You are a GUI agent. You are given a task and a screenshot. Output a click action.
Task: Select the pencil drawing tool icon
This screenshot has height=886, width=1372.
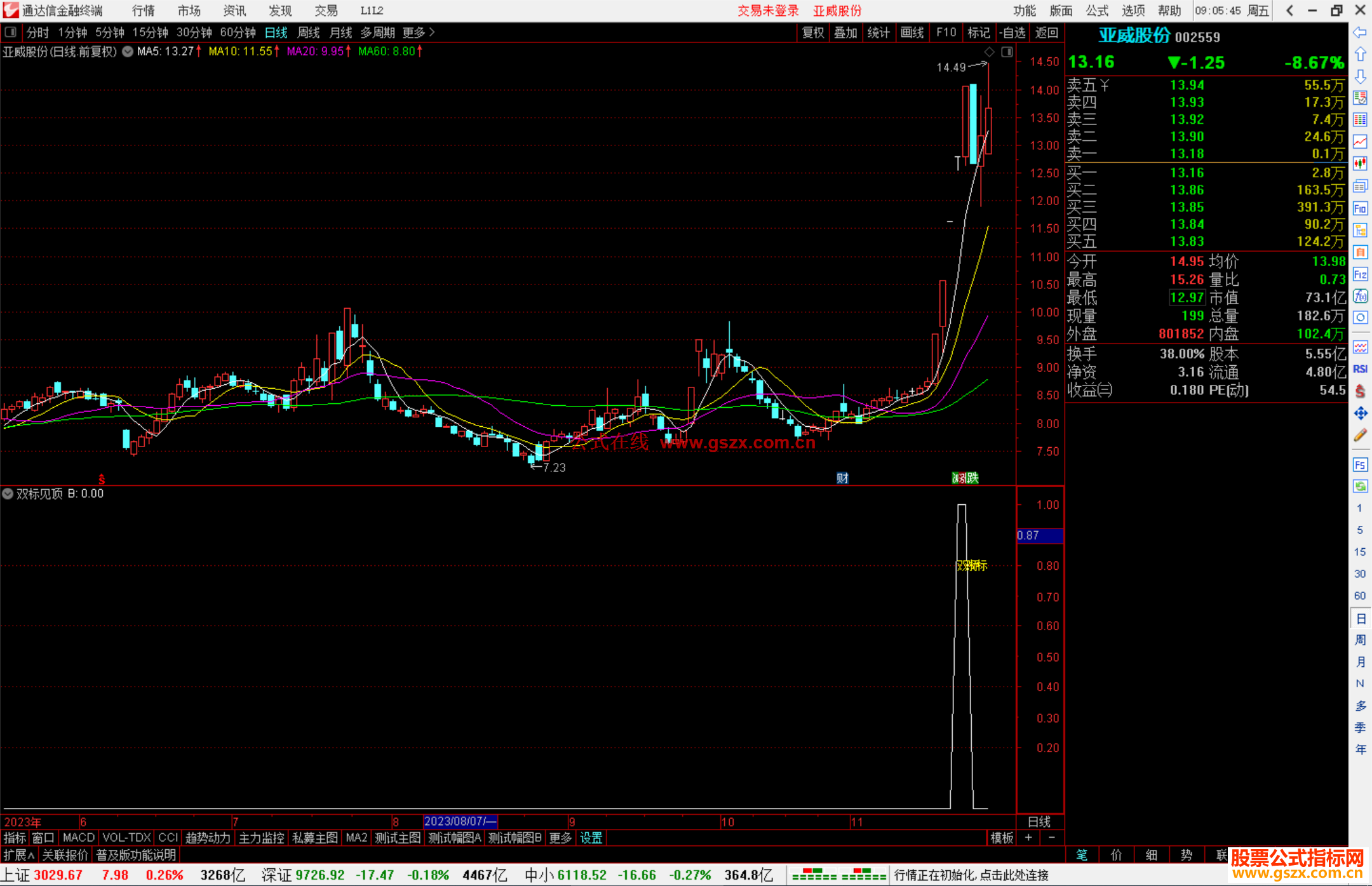click(1360, 436)
